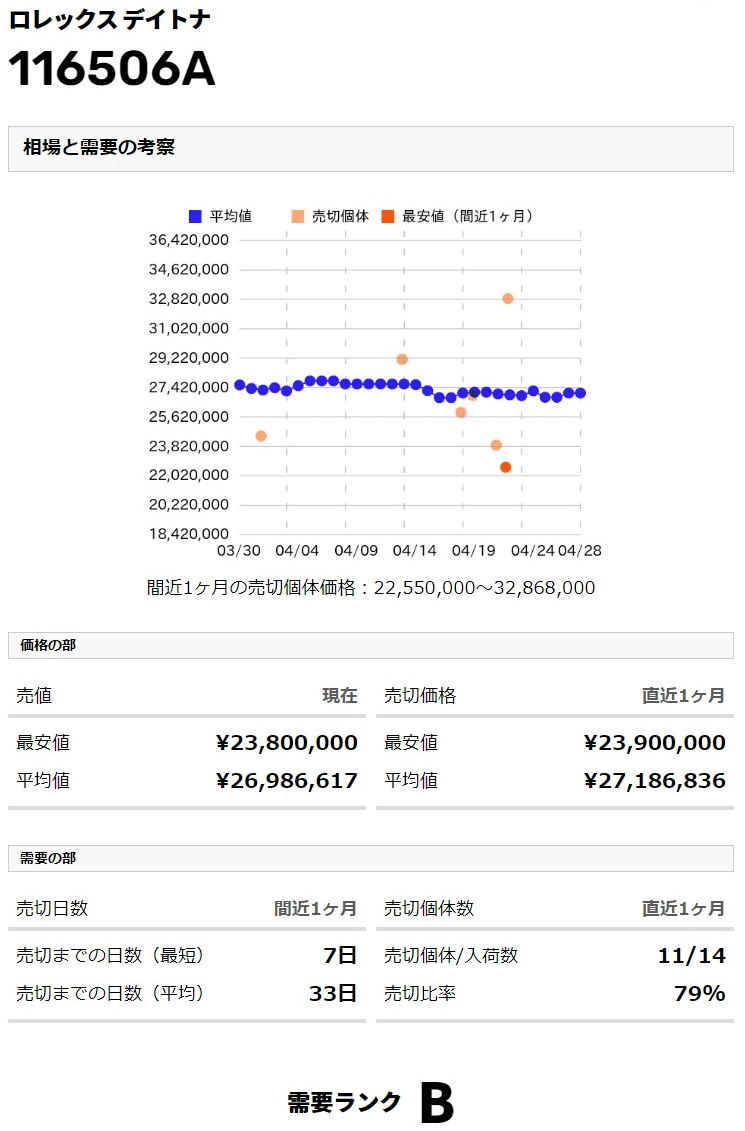The height and width of the screenshot is (1131, 745).
Task: Click the first blue average dot at 03/30
Action: coord(240,385)
